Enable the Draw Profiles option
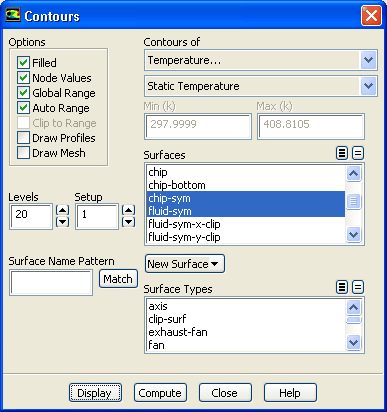387x412 pixels. click(23, 138)
